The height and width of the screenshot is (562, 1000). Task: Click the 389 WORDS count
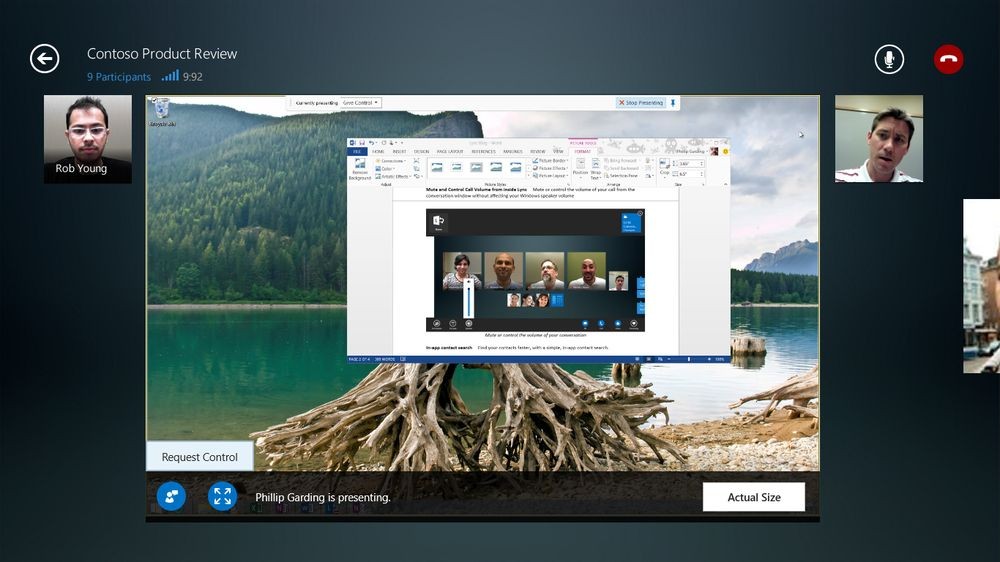(x=385, y=359)
